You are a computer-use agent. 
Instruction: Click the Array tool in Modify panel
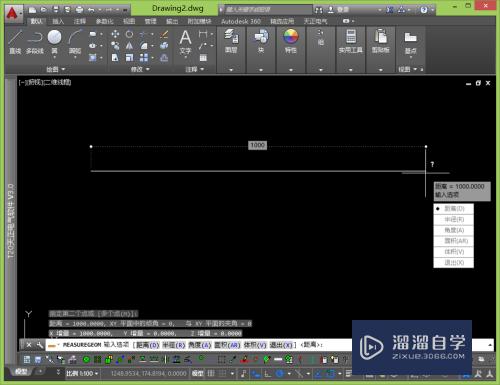[x=144, y=58]
